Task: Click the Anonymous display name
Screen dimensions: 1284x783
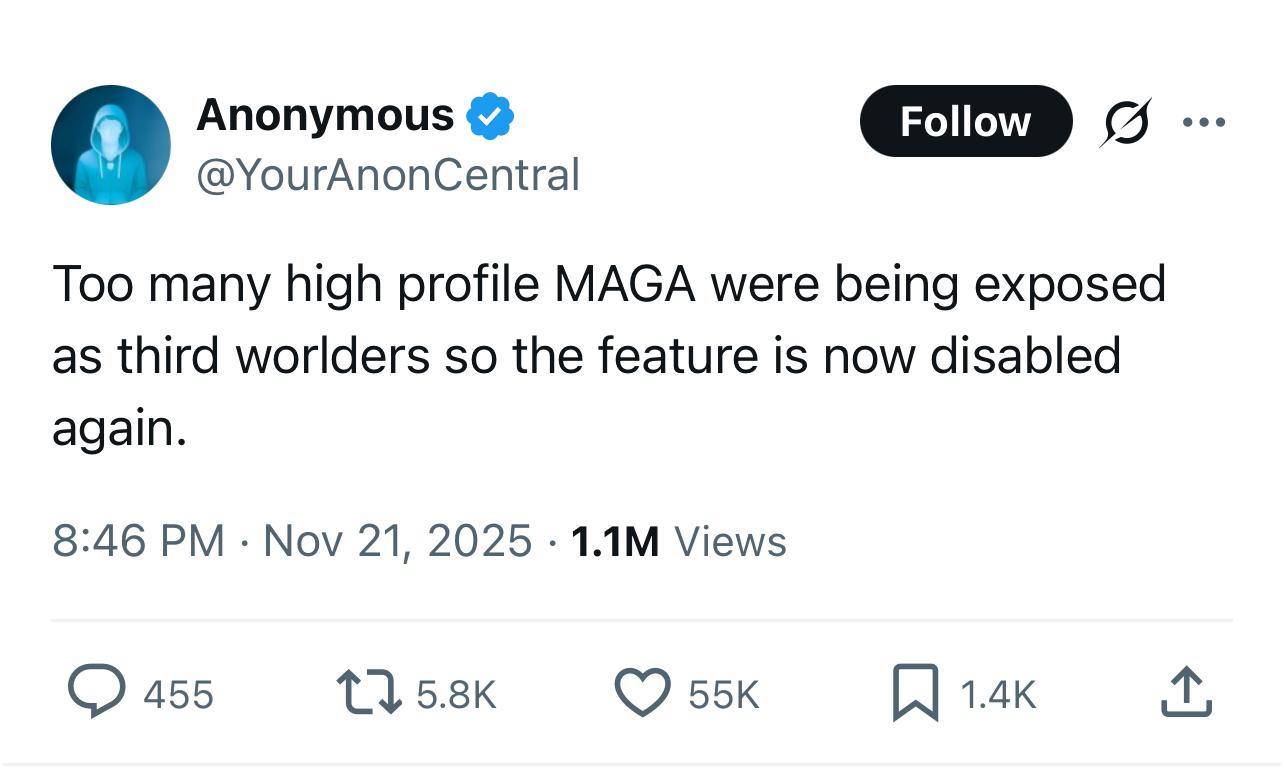Action: [x=325, y=115]
